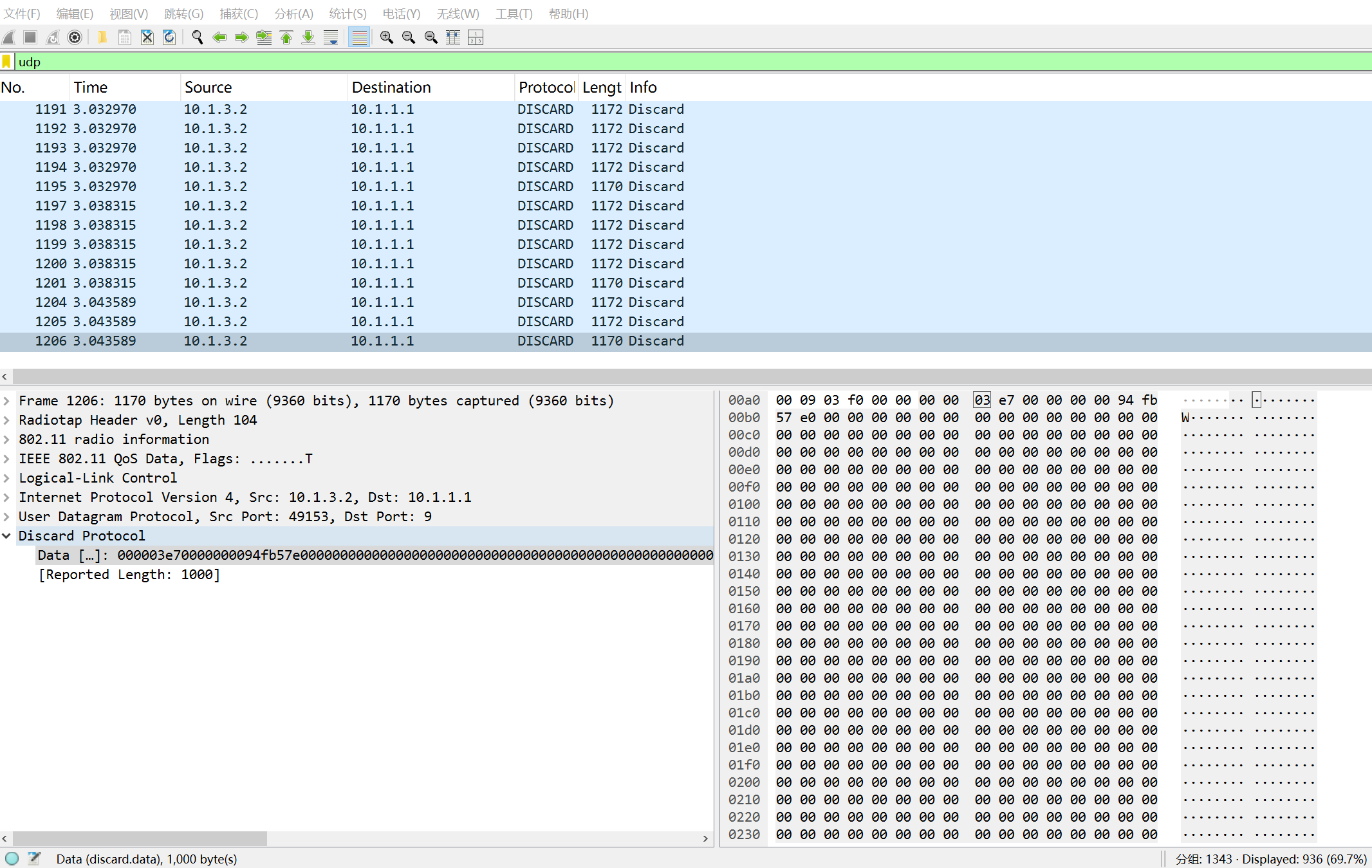Jump to the first packet icon
This screenshot has width=1372, height=868.
click(x=286, y=37)
